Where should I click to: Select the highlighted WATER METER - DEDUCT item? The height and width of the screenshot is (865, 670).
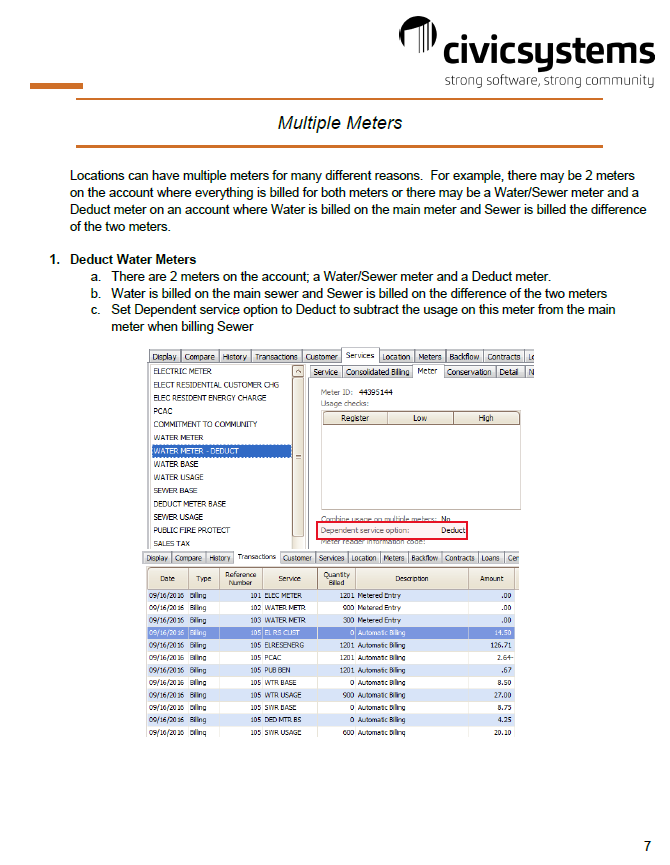point(221,451)
